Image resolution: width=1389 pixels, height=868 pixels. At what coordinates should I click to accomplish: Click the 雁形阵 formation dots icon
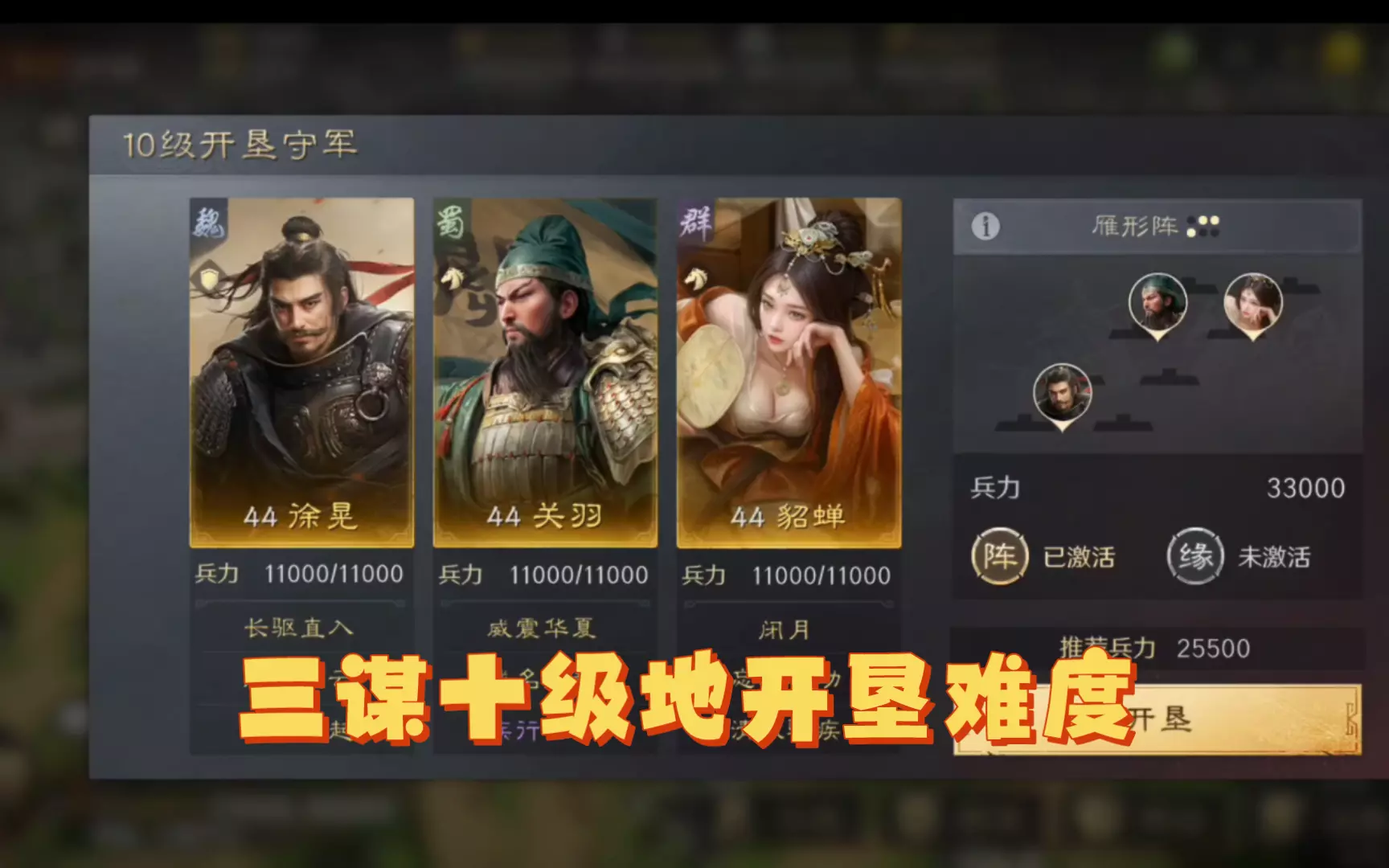[1203, 227]
